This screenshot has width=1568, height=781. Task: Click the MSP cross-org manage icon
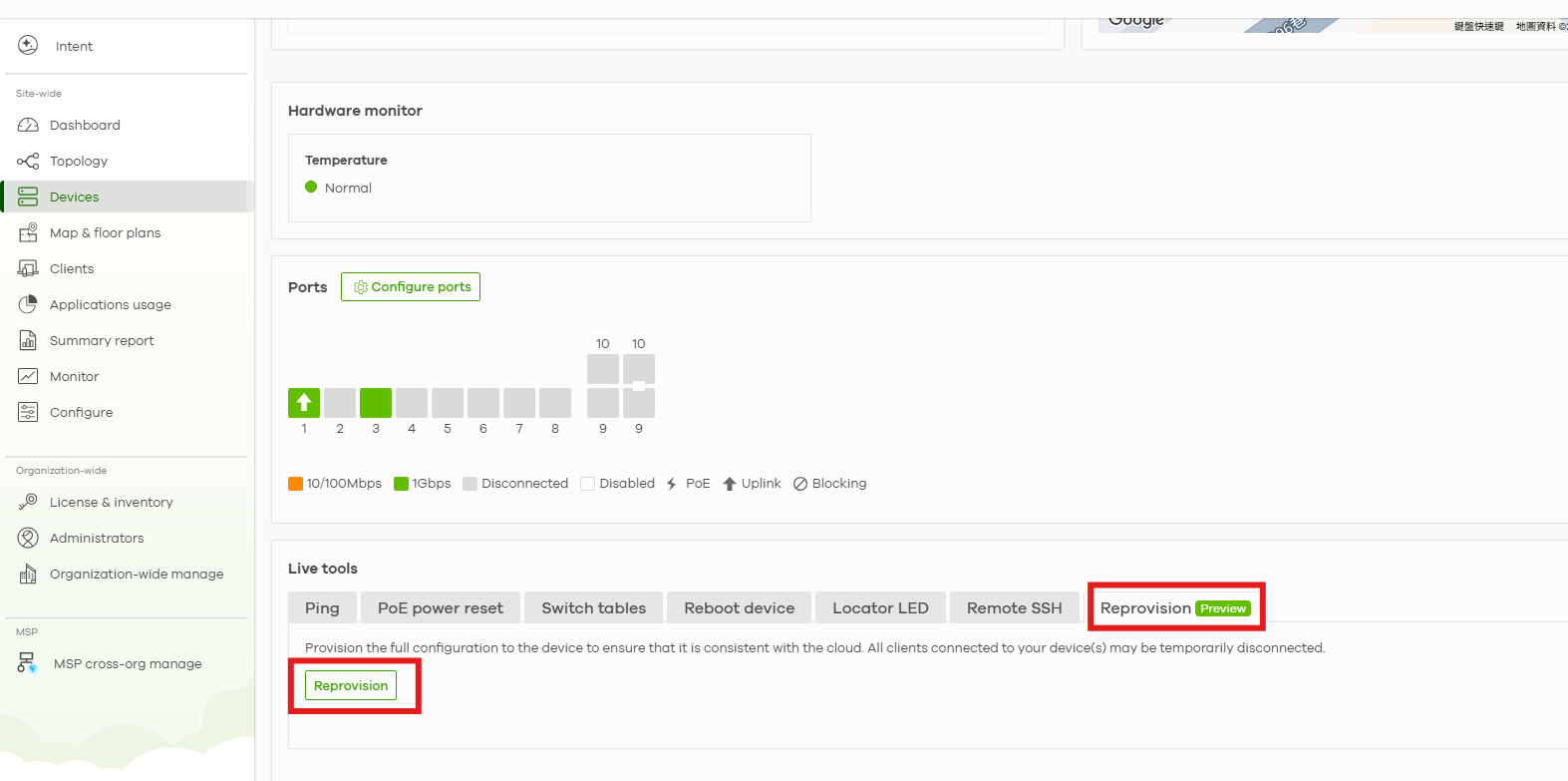click(28, 663)
